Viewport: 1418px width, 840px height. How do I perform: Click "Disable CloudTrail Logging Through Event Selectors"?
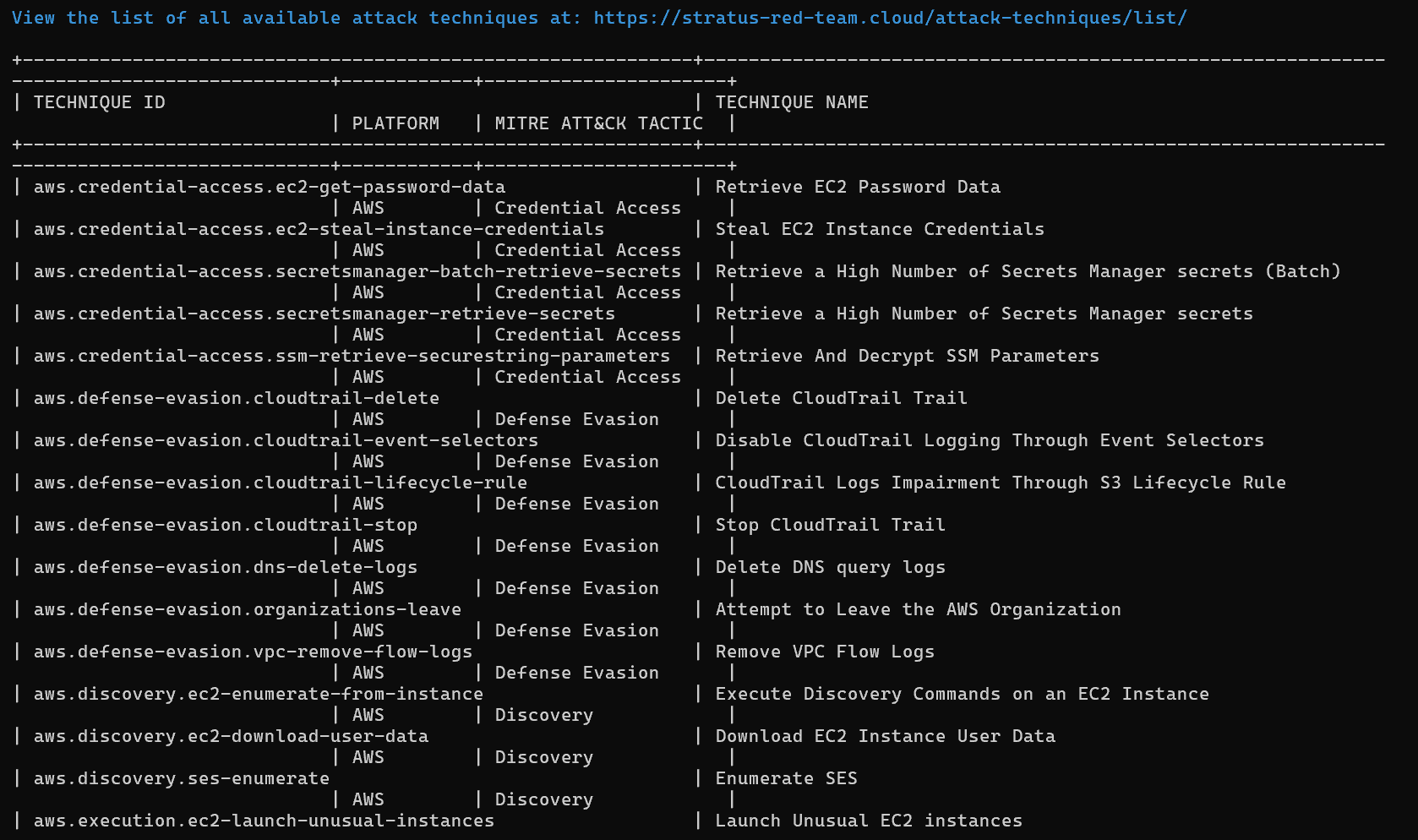[x=990, y=440]
